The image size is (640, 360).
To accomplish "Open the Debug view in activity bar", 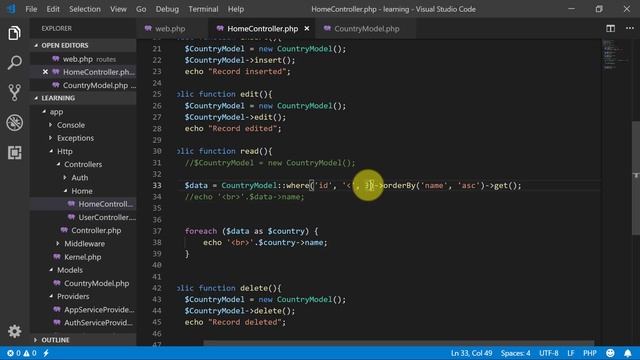I will [x=14, y=122].
